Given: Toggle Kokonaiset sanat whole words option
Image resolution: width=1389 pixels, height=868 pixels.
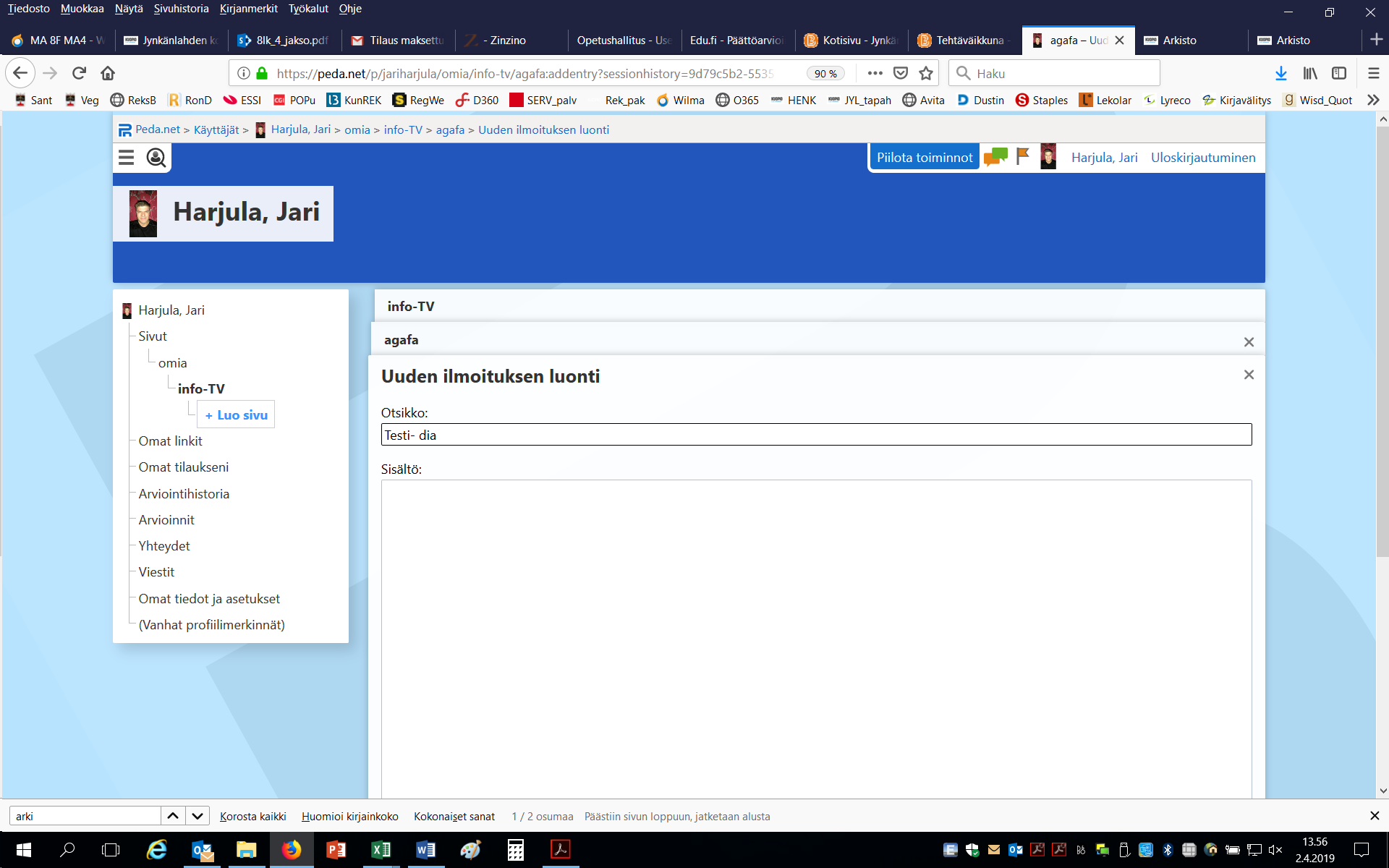Looking at the screenshot, I should pos(454,816).
